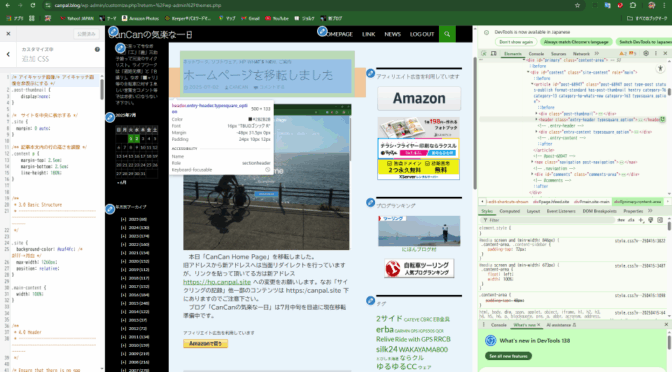Open the YouTube bookmark
Image resolution: width=672 pixels, height=372 pixels.
[x=277, y=18]
